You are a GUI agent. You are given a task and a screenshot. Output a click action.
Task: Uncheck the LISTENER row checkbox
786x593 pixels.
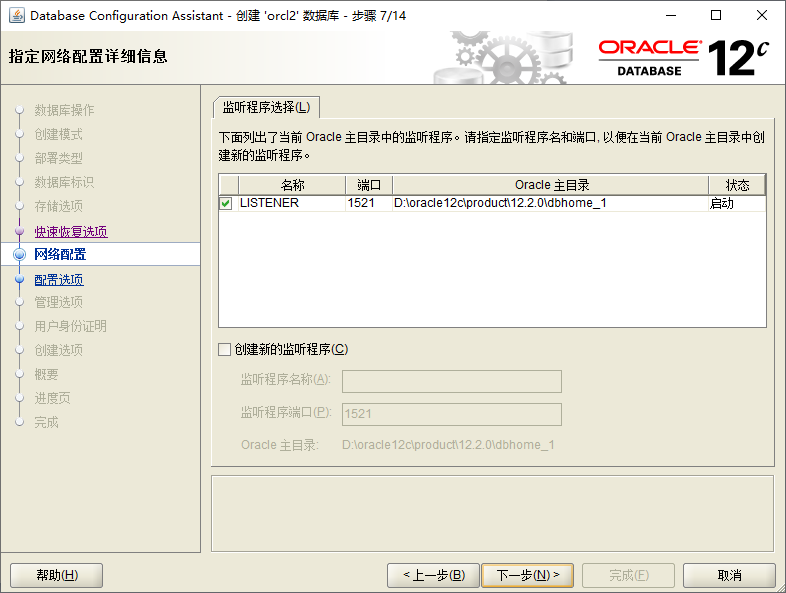click(x=226, y=204)
